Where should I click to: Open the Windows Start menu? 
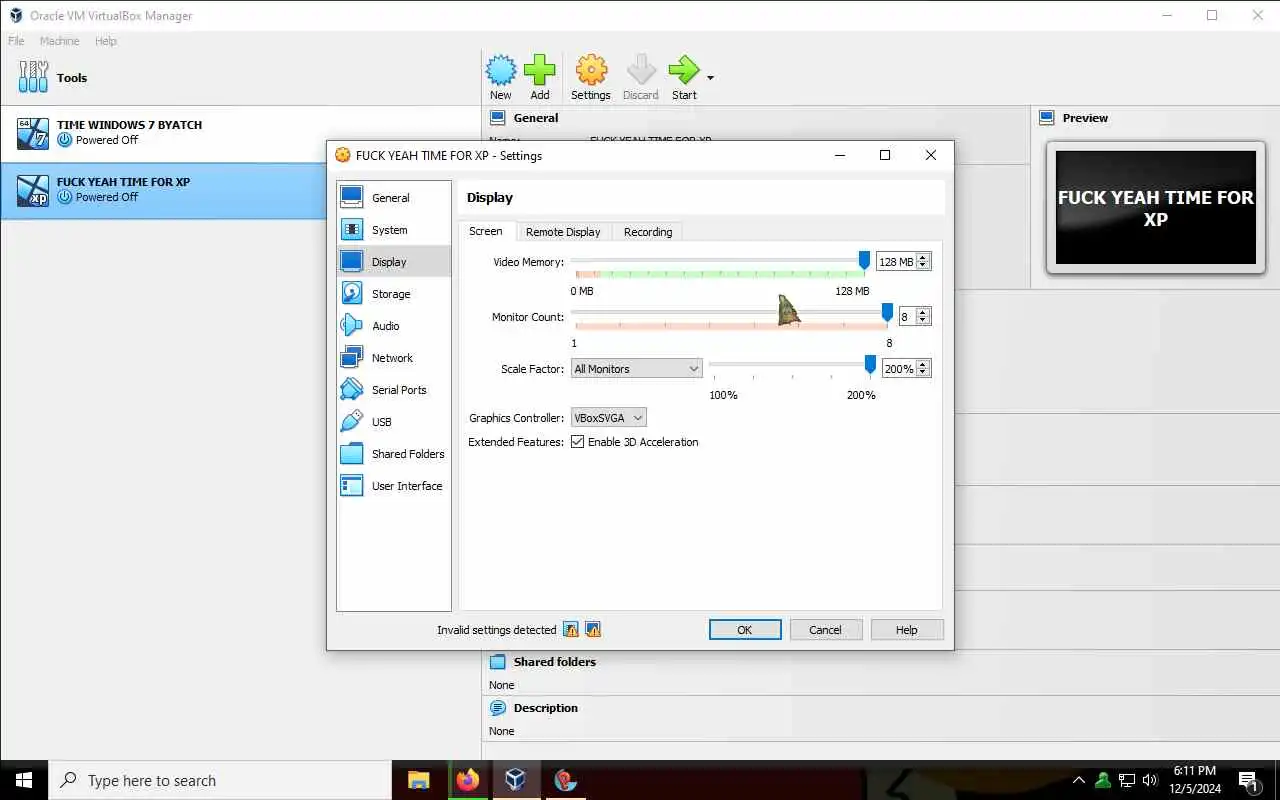pyautogui.click(x=24, y=780)
